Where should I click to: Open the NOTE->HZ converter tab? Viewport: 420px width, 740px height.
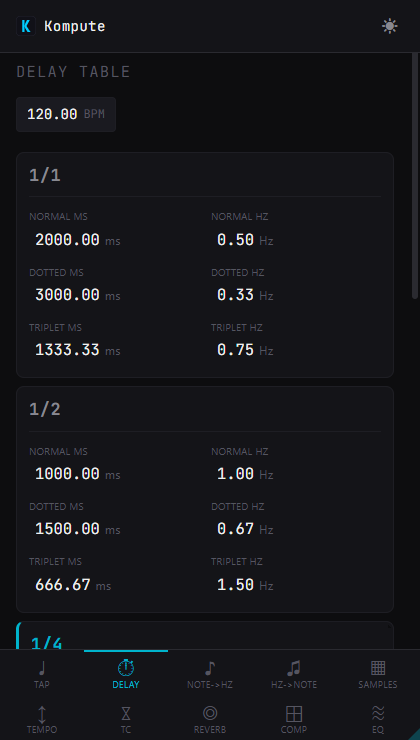click(x=210, y=674)
